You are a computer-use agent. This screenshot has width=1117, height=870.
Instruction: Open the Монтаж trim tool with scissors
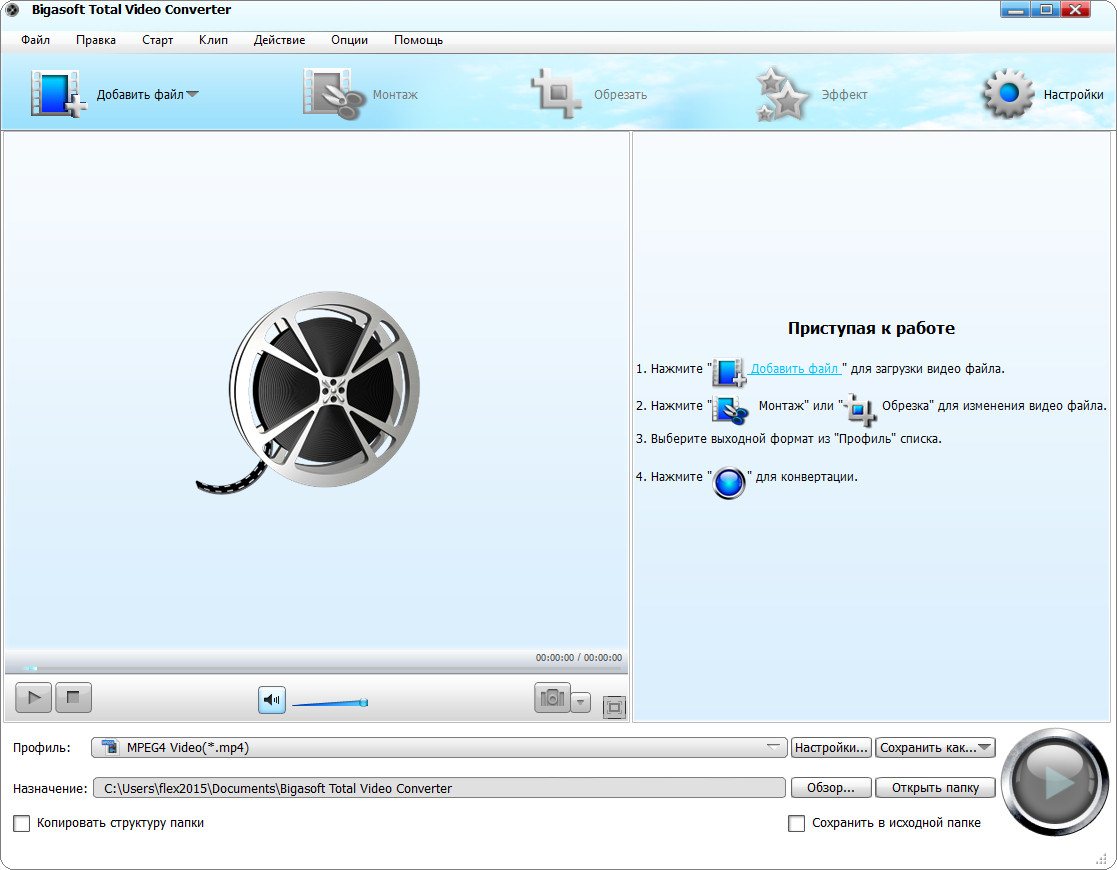333,95
